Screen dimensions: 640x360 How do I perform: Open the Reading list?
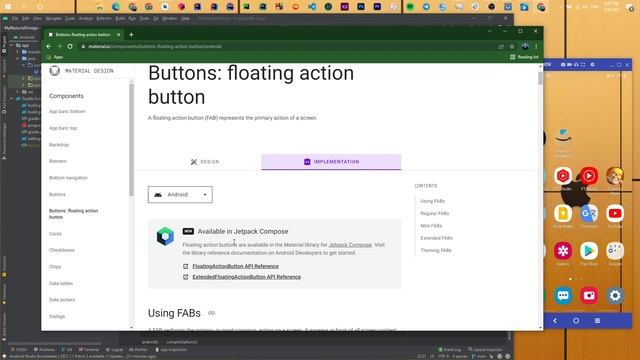pyautogui.click(x=524, y=57)
